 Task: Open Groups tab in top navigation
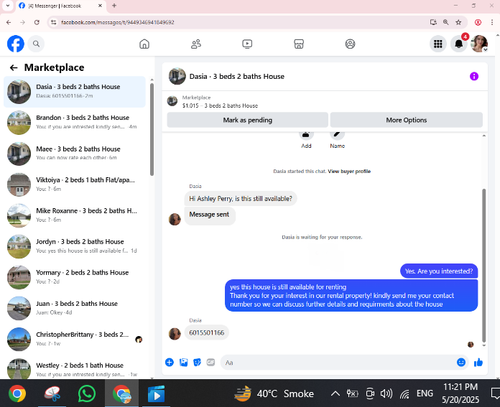click(x=350, y=44)
